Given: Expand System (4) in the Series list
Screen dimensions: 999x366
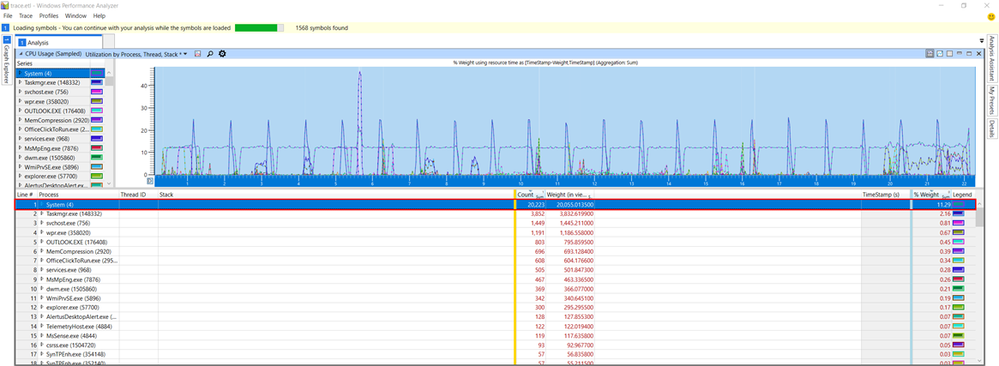Looking at the screenshot, I should (20, 73).
